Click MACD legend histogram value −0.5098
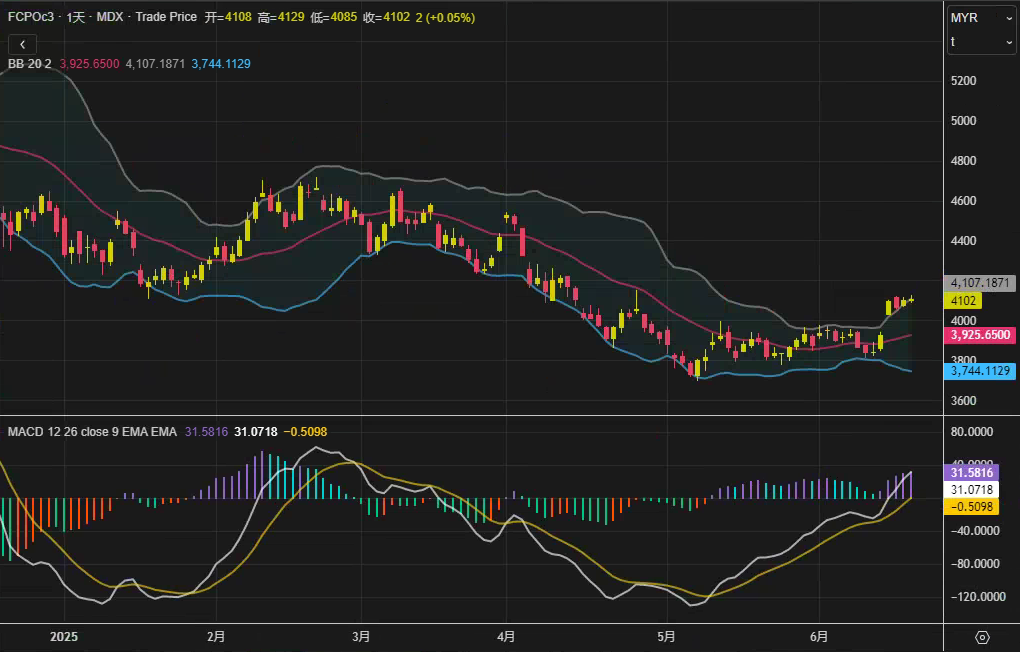Screen dimensions: 1020x652 click(305, 431)
